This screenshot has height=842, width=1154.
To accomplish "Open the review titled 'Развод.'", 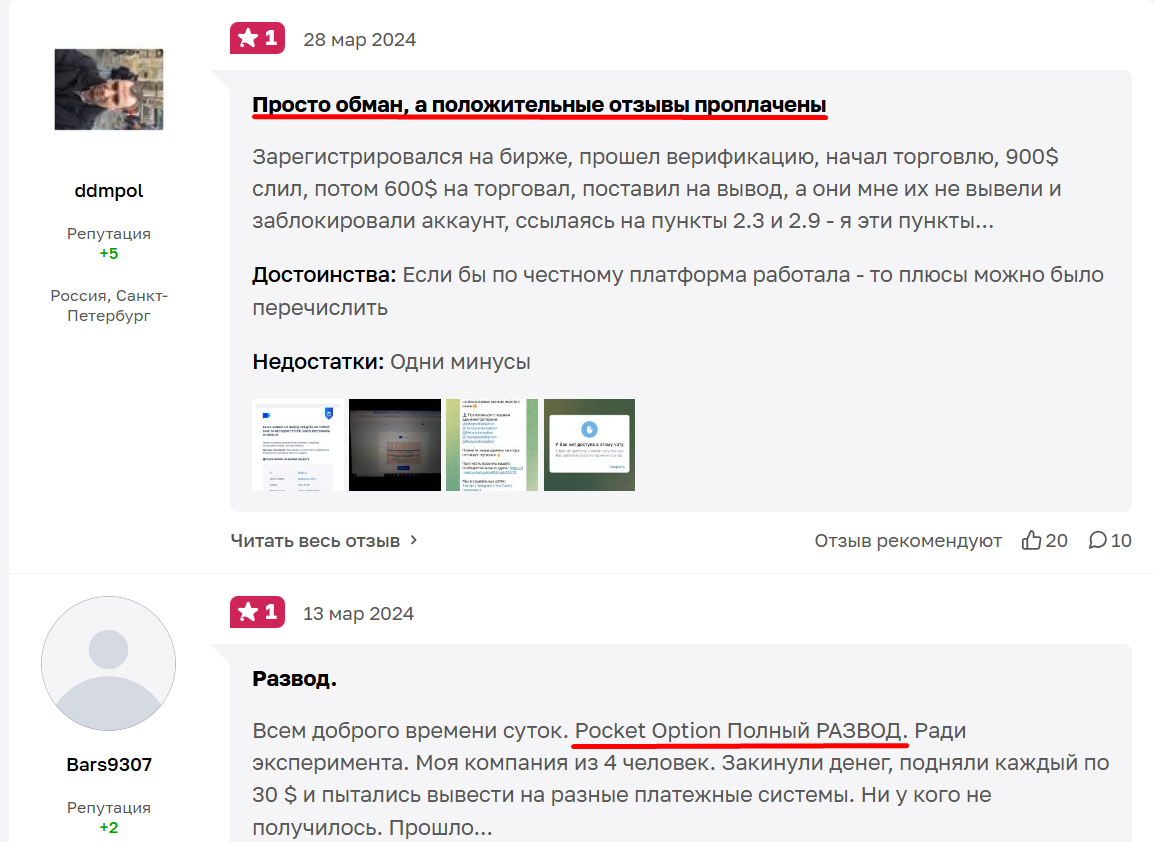I will [294, 679].
